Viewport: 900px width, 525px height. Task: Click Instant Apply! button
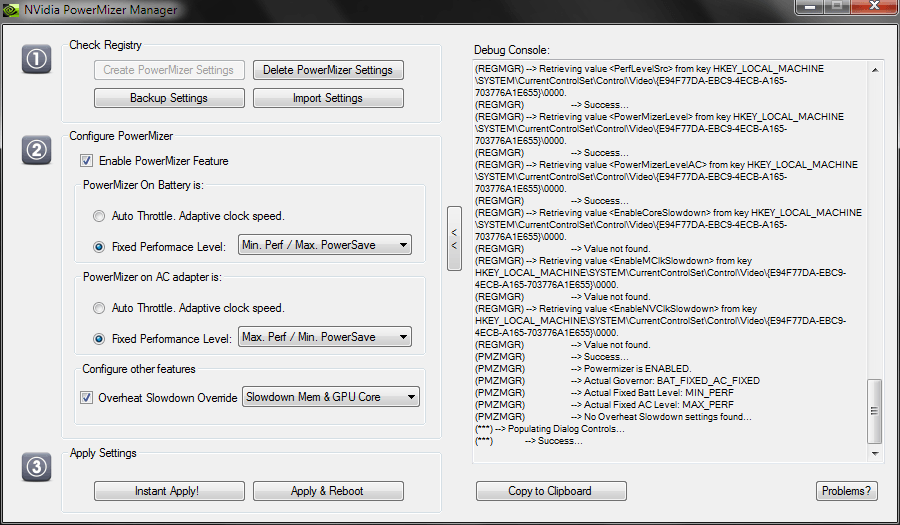pyautogui.click(x=169, y=491)
